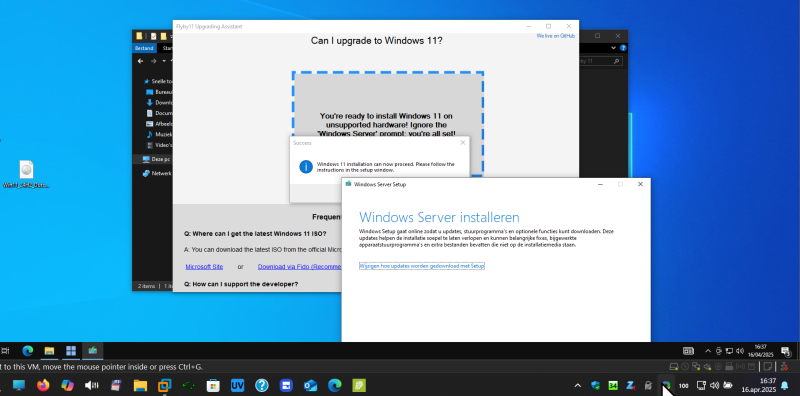Open Explorer recent locations dropdown arrow
Image resolution: width=800 pixels, height=396 pixels.
[164, 61]
